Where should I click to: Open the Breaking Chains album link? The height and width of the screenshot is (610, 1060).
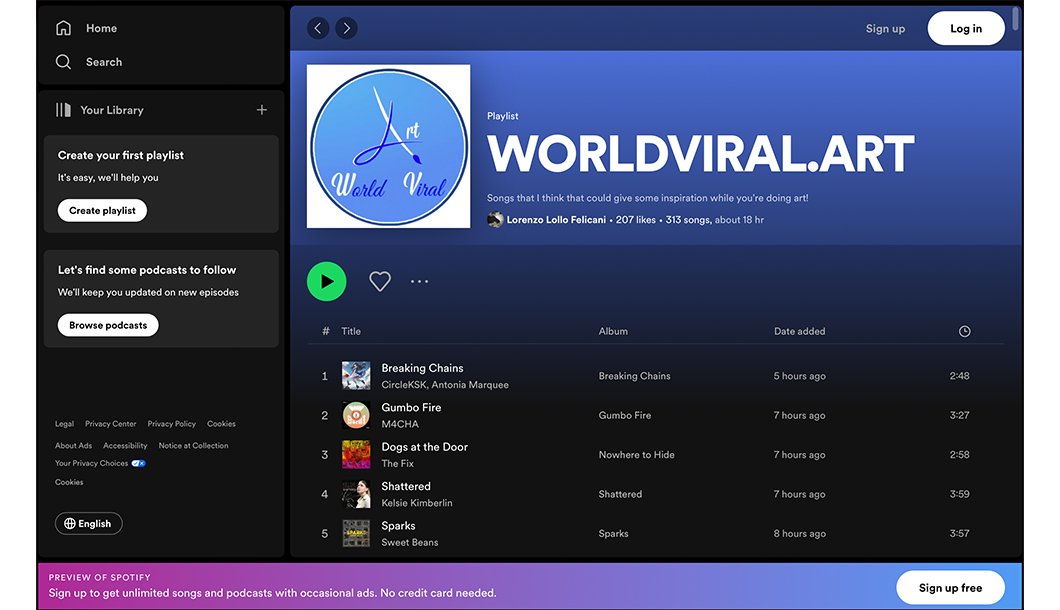click(635, 376)
